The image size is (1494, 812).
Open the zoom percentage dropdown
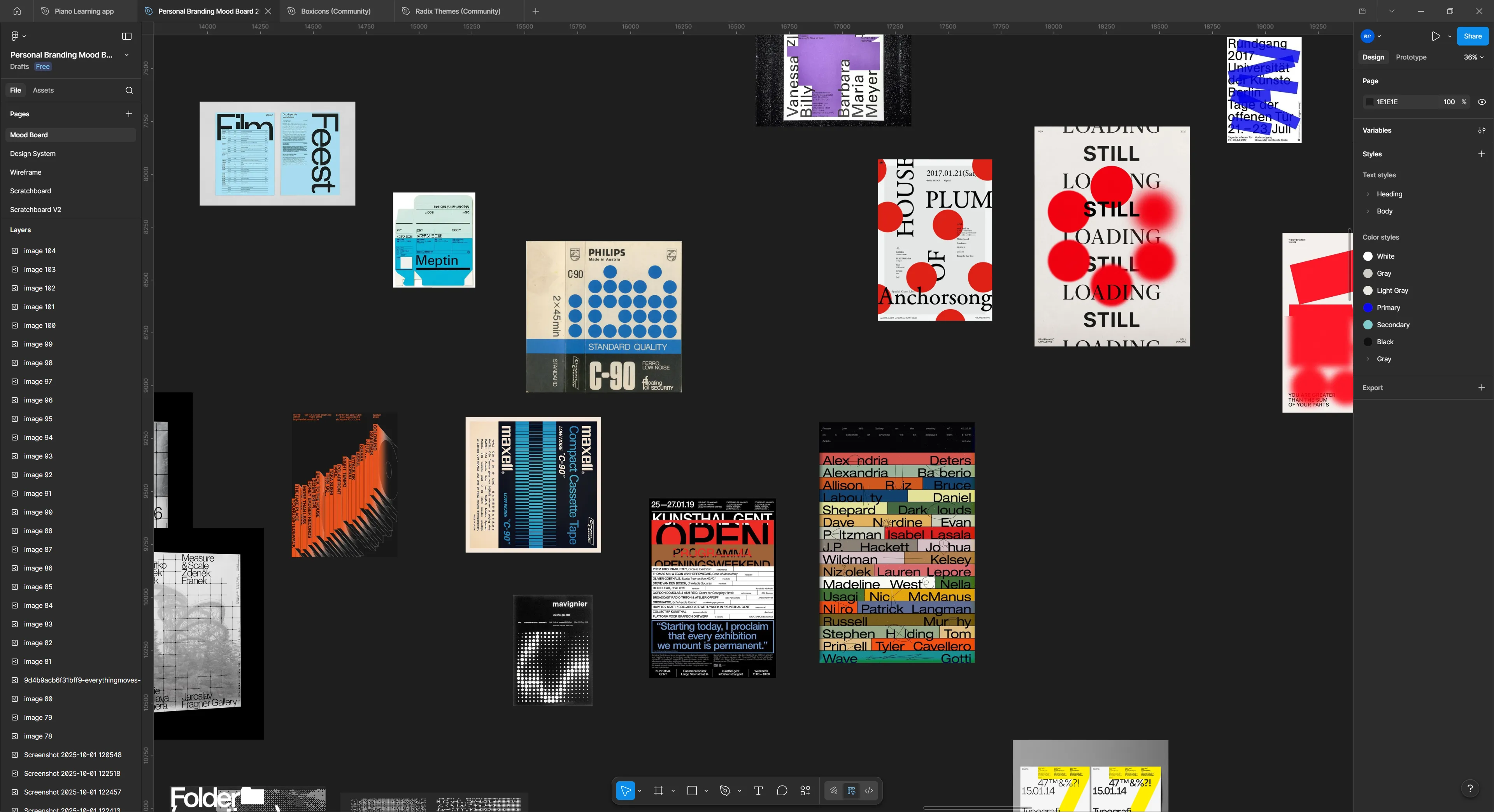tap(1473, 57)
